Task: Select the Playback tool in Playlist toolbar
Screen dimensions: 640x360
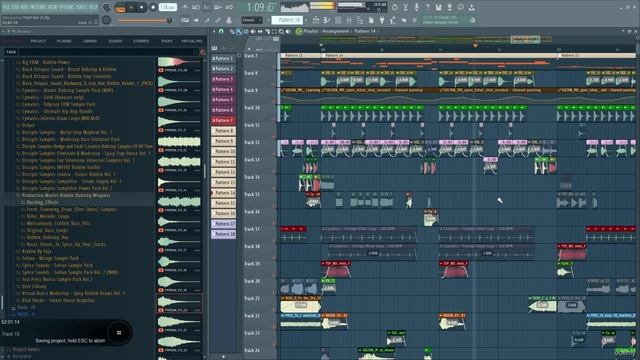Action: (288, 31)
